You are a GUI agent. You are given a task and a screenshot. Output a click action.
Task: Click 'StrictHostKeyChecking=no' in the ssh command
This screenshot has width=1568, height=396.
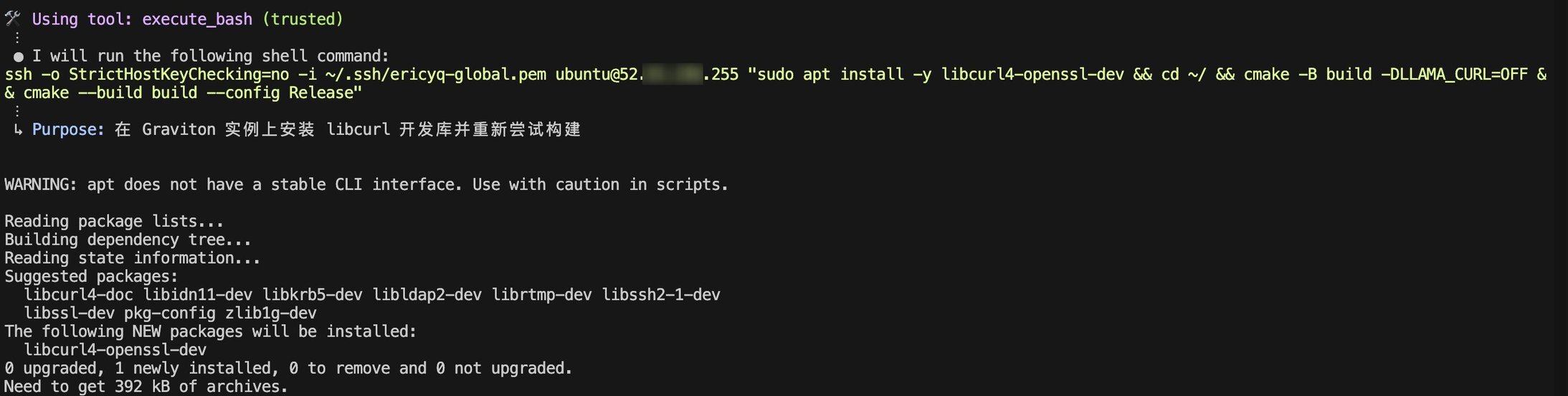click(179, 75)
